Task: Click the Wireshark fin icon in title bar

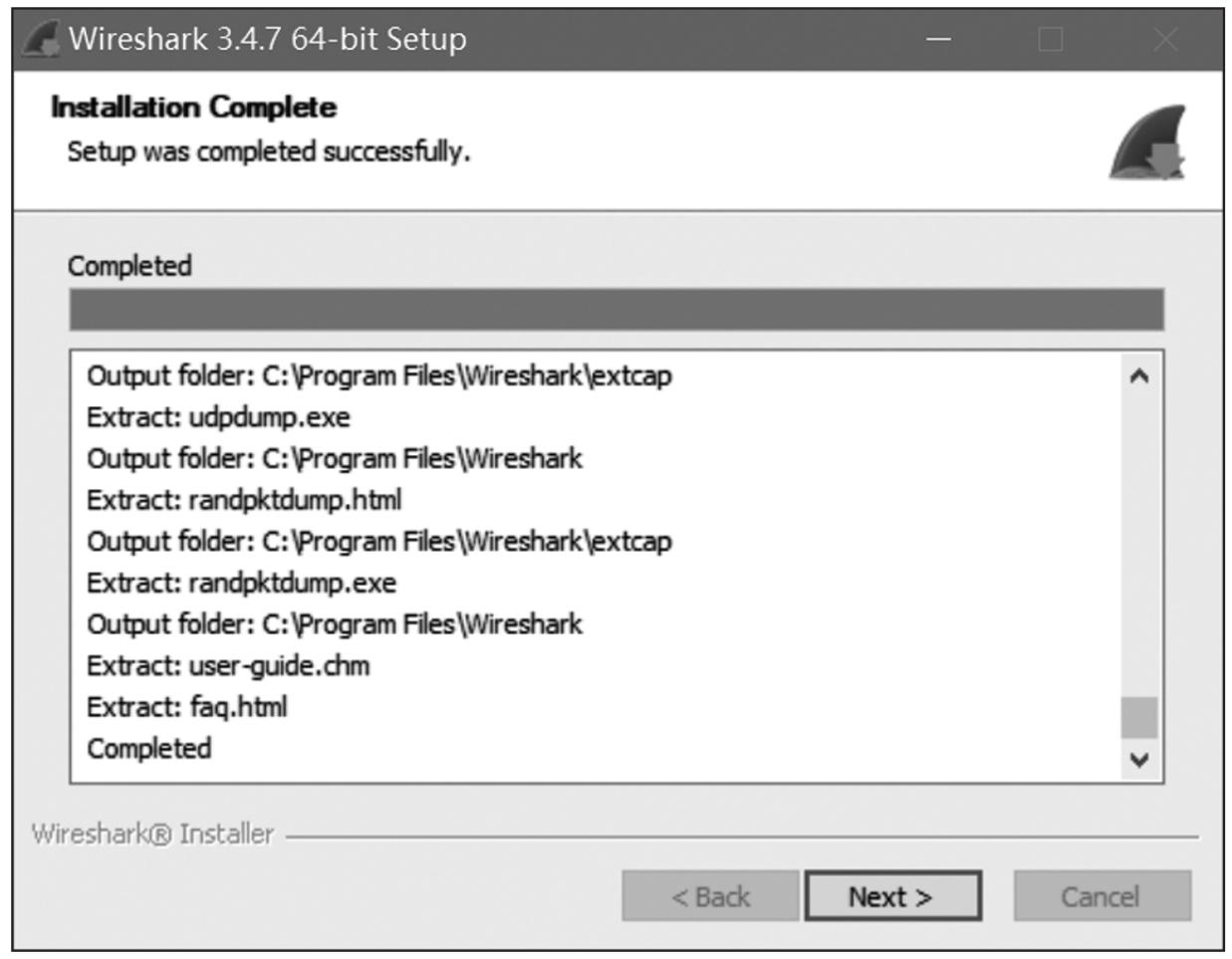Action: (x=41, y=39)
